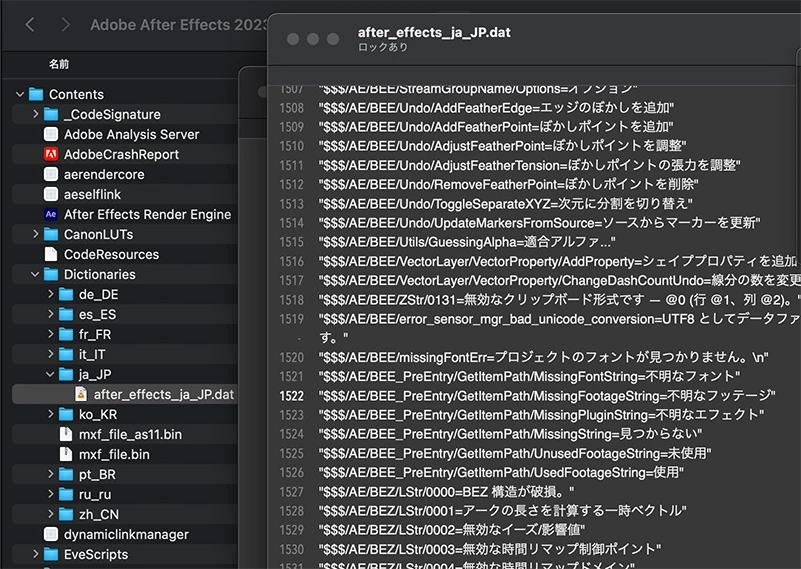Image resolution: width=801 pixels, height=569 pixels.
Task: Expand the CanonLUTs folder
Action: [x=35, y=234]
